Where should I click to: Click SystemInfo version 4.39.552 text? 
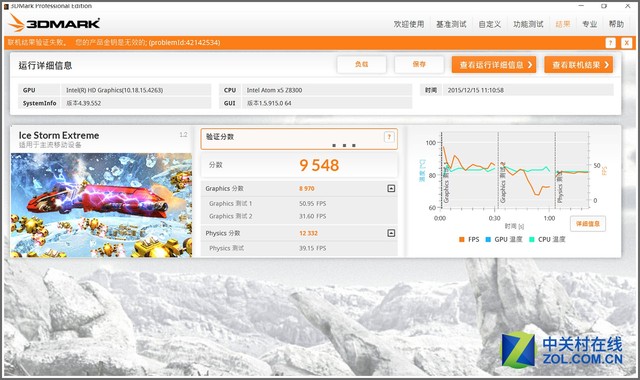click(84, 103)
